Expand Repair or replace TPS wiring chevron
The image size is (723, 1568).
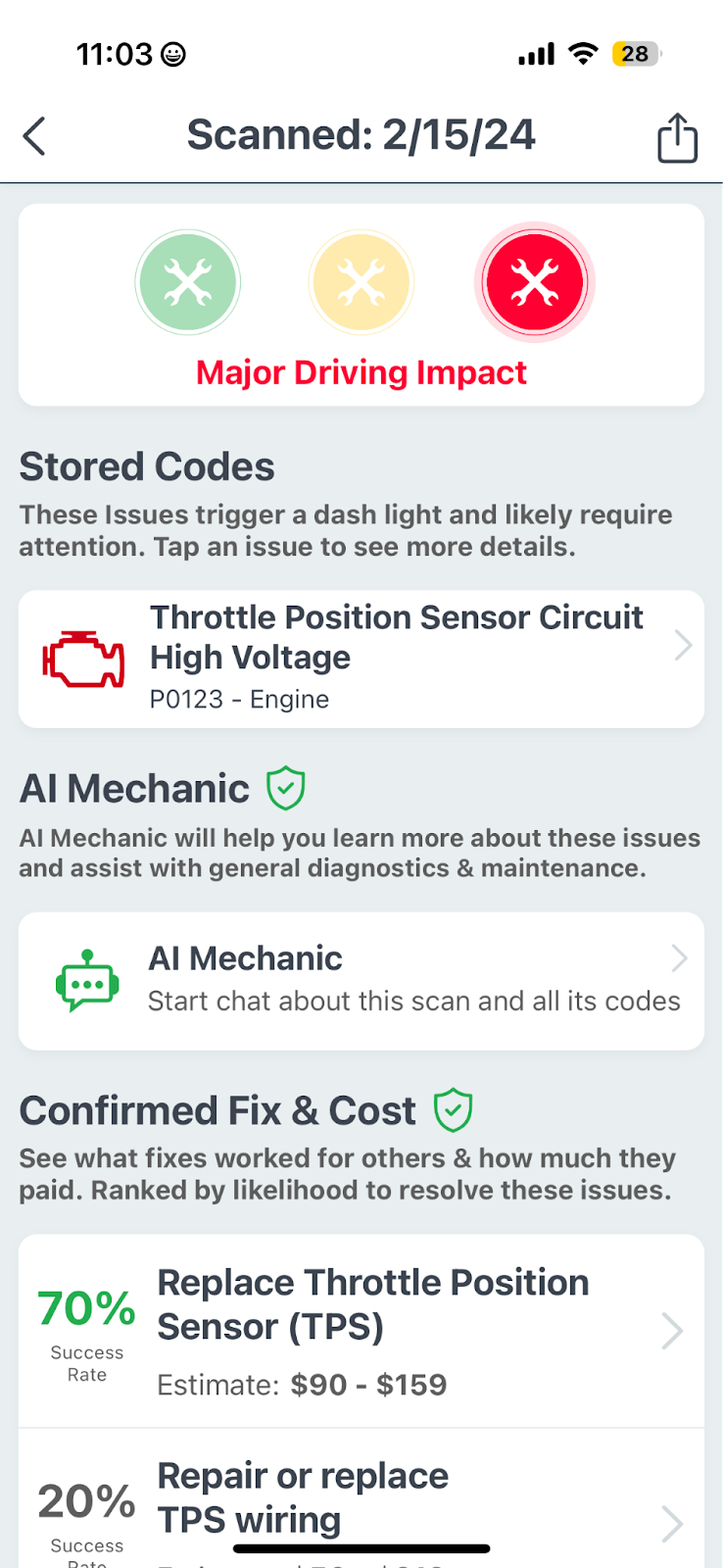coord(672,1524)
